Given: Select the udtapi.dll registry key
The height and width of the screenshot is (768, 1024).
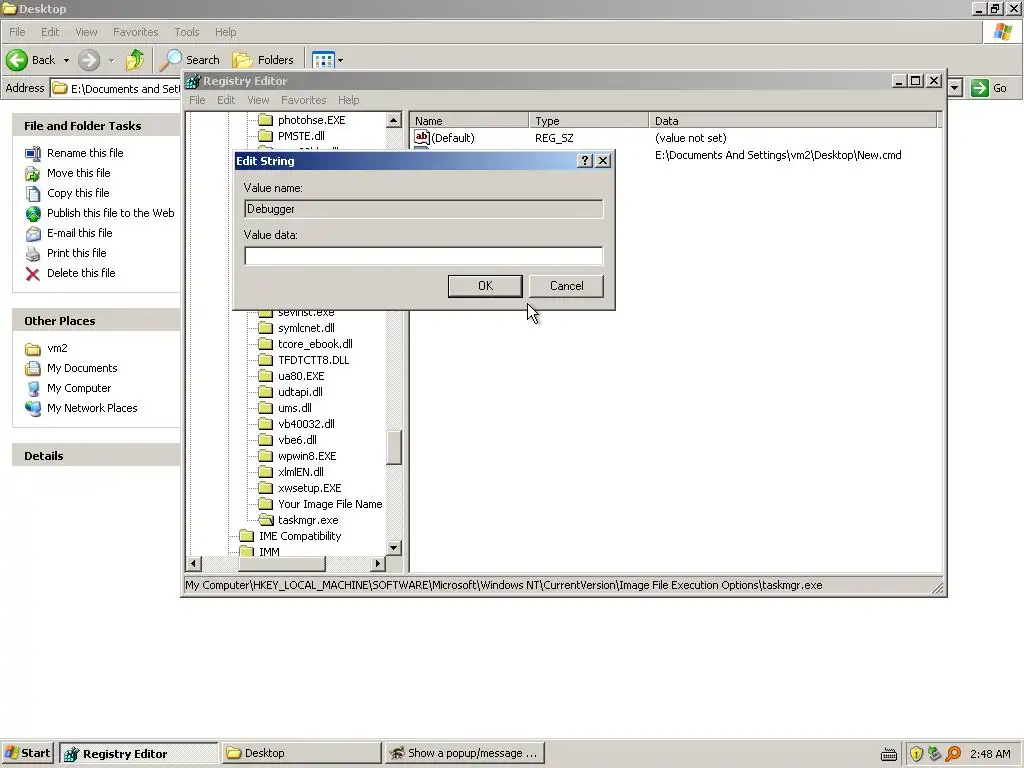Looking at the screenshot, I should tap(300, 392).
